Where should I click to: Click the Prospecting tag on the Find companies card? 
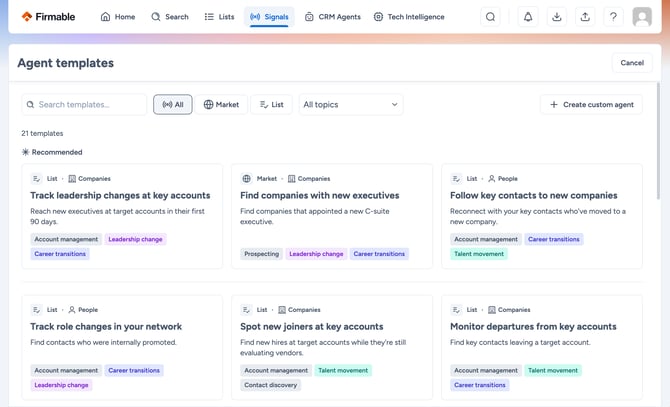pyautogui.click(x=262, y=254)
